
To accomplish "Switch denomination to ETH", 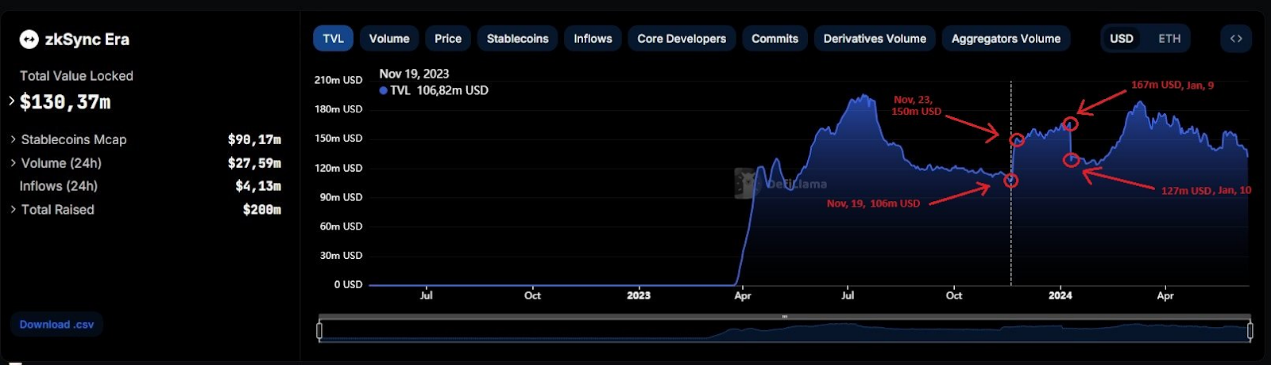I will click(1169, 39).
